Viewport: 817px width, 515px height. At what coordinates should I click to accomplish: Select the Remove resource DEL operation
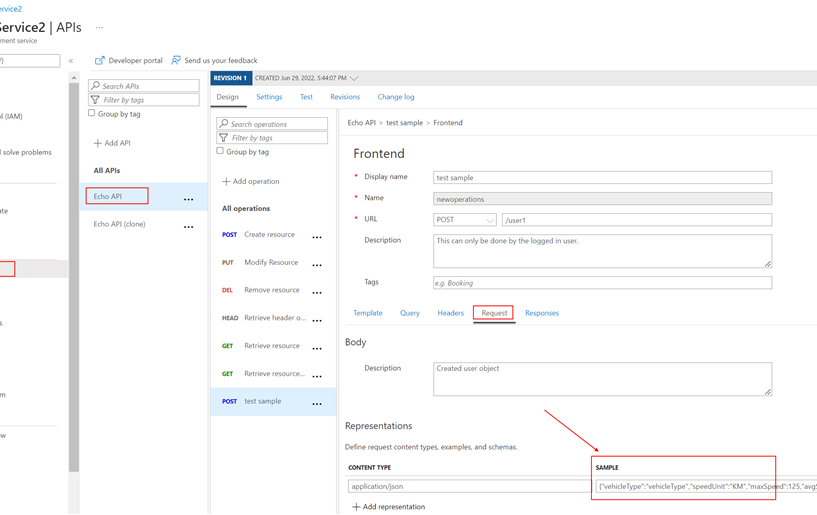[271, 290]
